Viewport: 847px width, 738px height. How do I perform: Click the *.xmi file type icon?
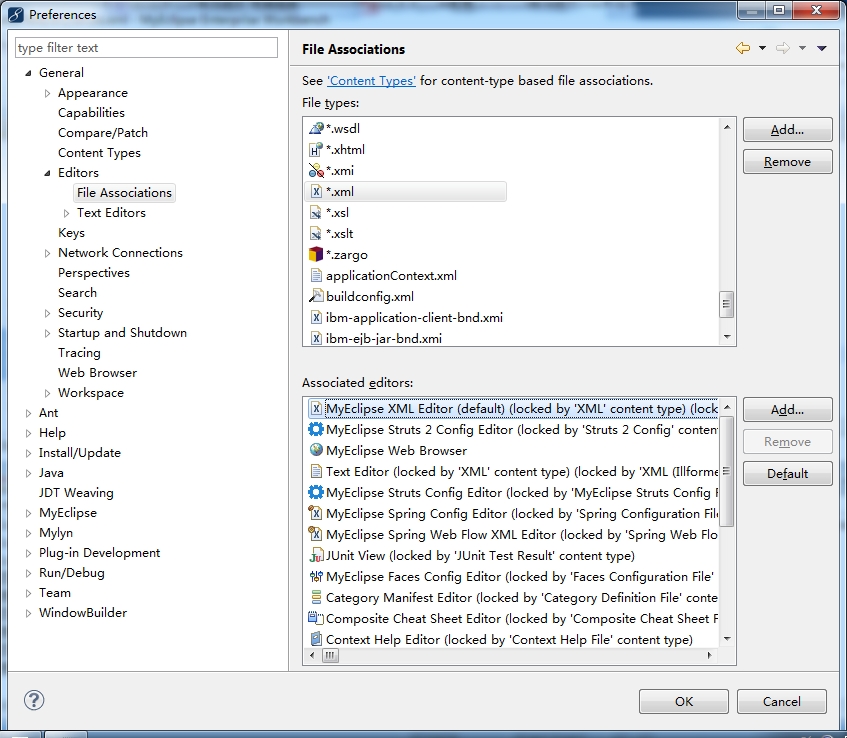pyautogui.click(x=315, y=171)
